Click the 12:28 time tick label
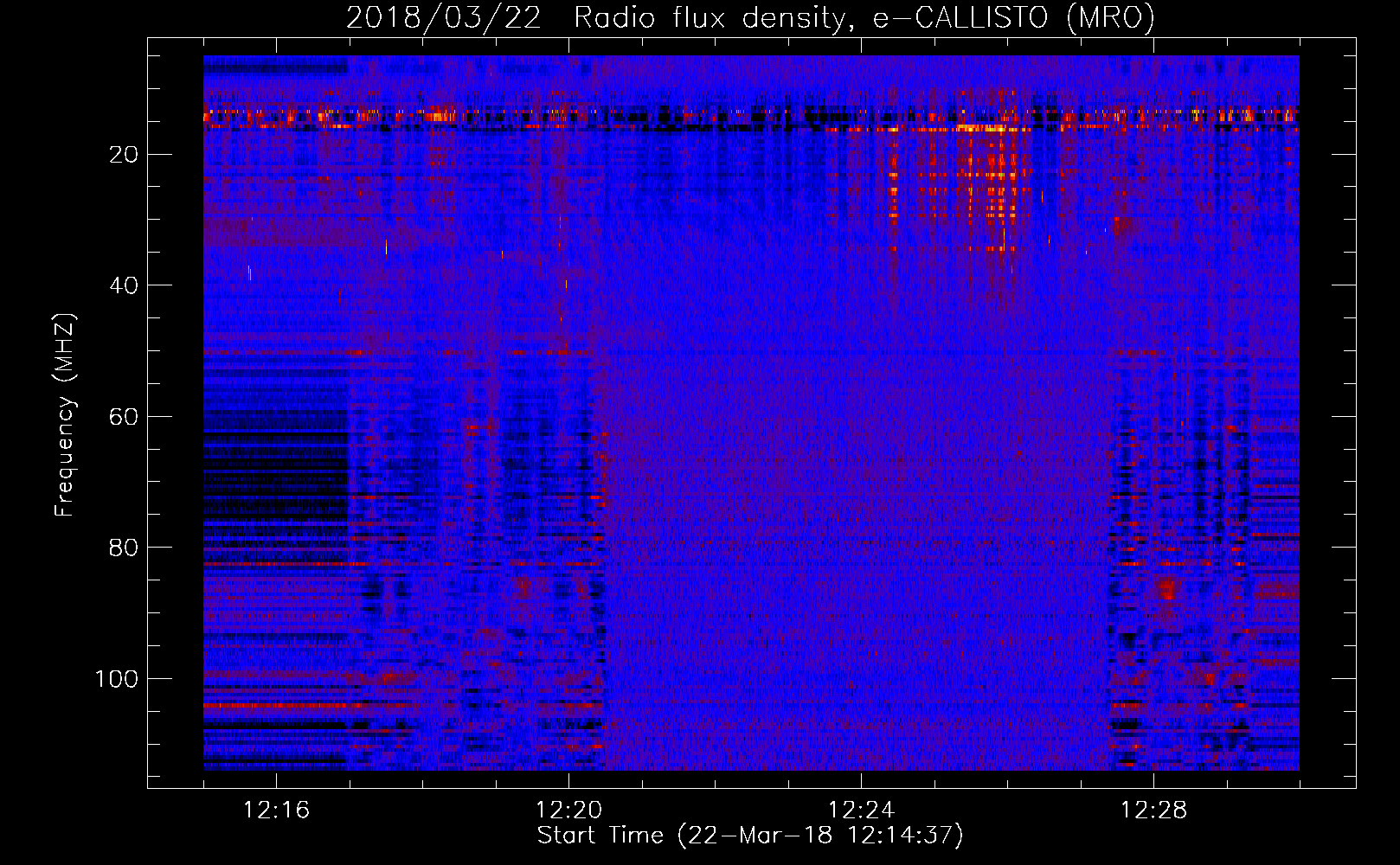Screen dimensions: 1400x865 [1153, 811]
